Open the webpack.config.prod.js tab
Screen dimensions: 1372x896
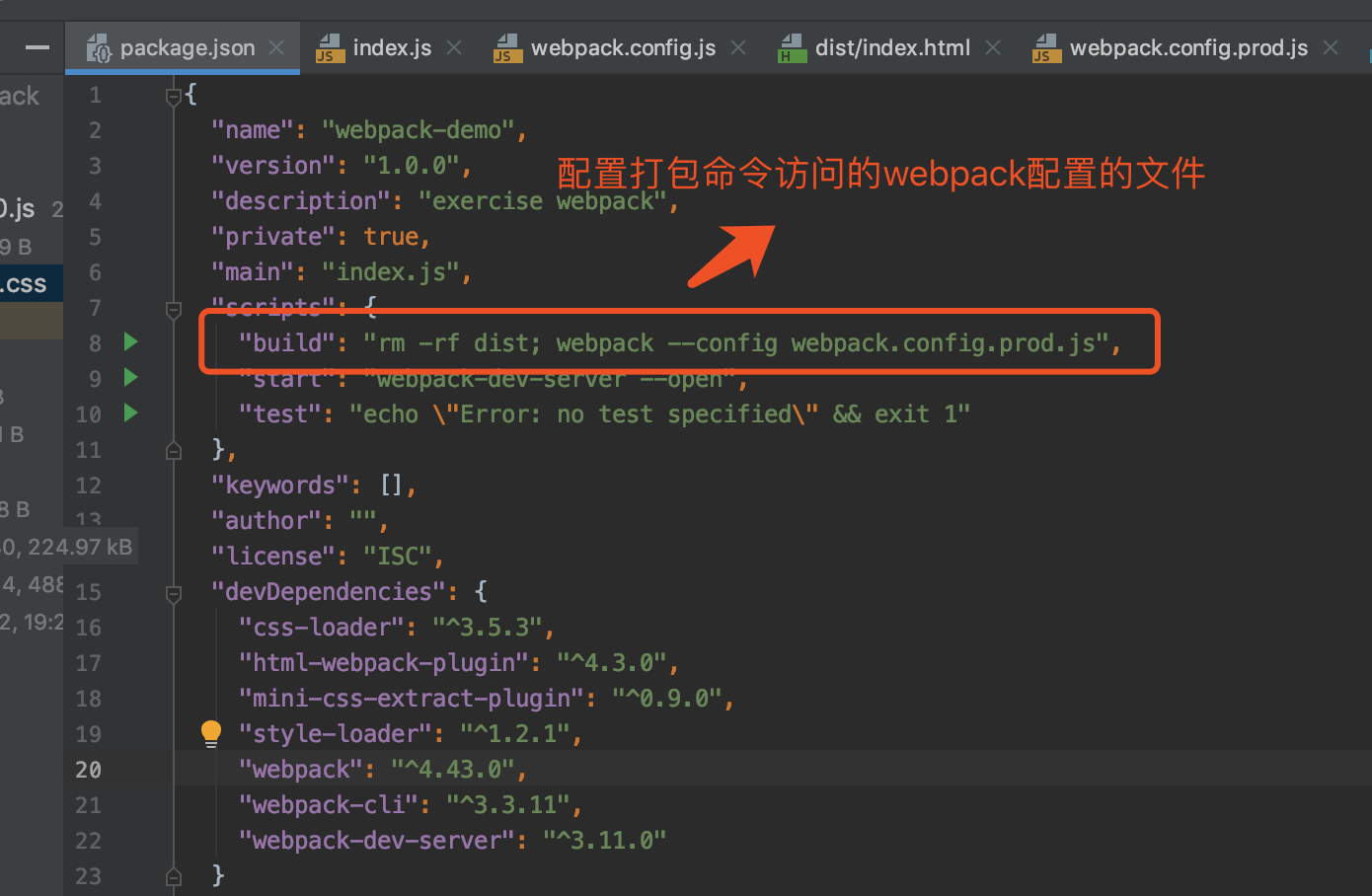[x=1188, y=47]
